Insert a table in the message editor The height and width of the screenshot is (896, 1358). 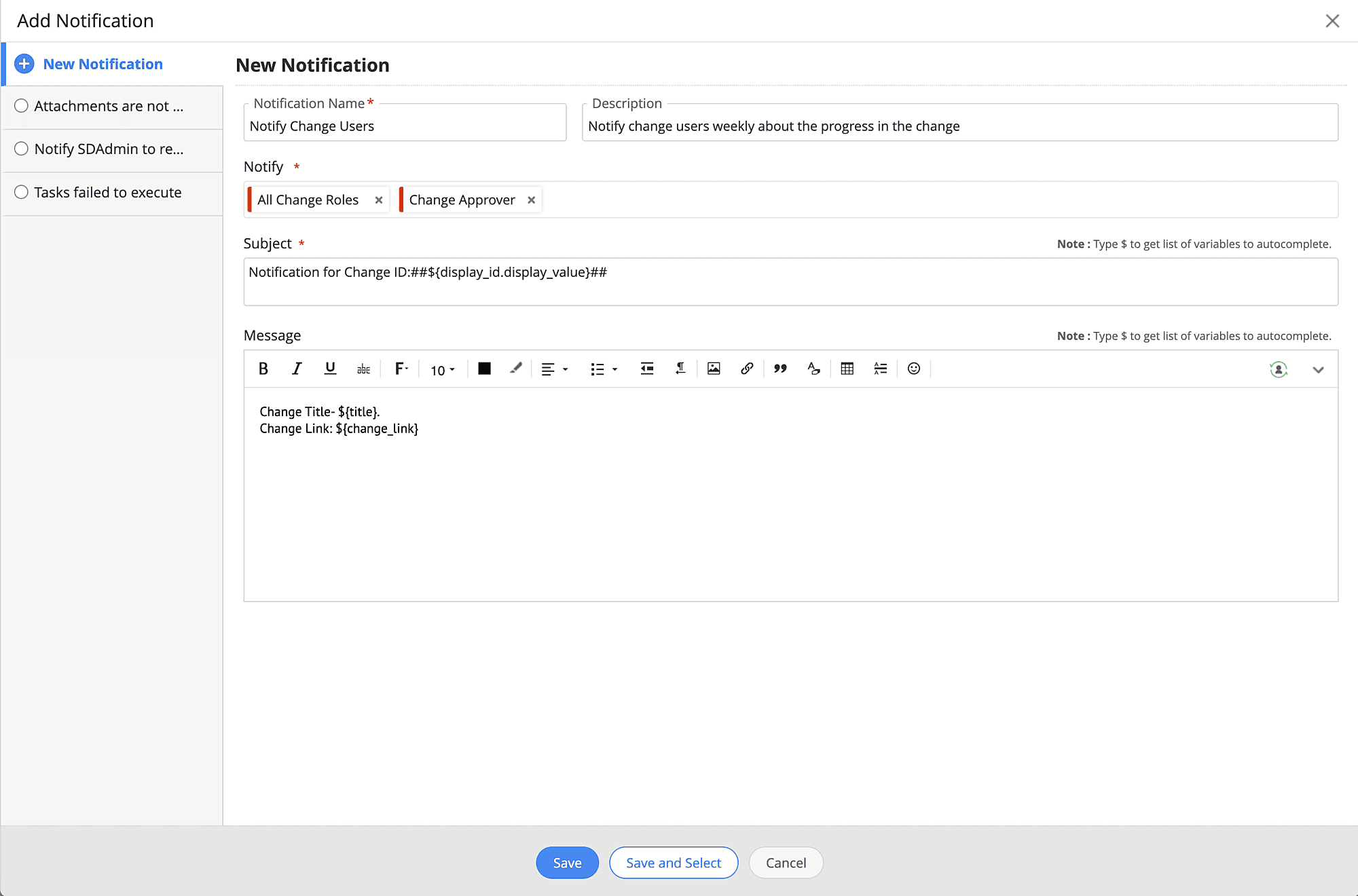click(847, 369)
